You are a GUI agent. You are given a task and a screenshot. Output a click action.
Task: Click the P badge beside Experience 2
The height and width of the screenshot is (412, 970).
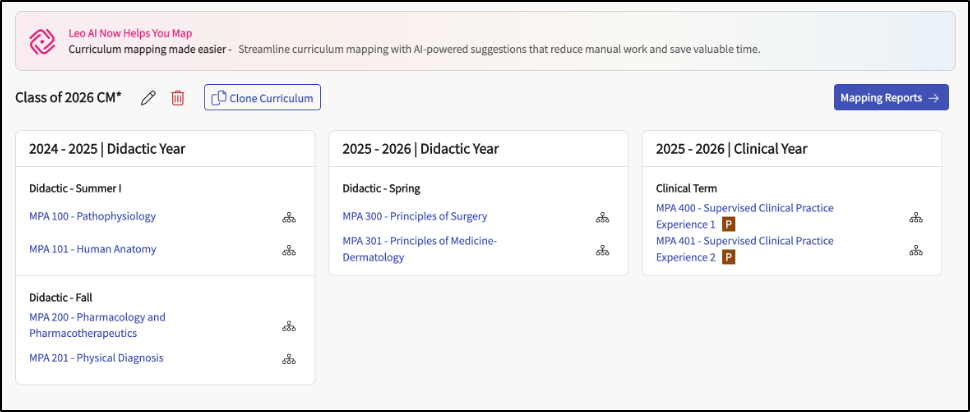click(x=729, y=258)
